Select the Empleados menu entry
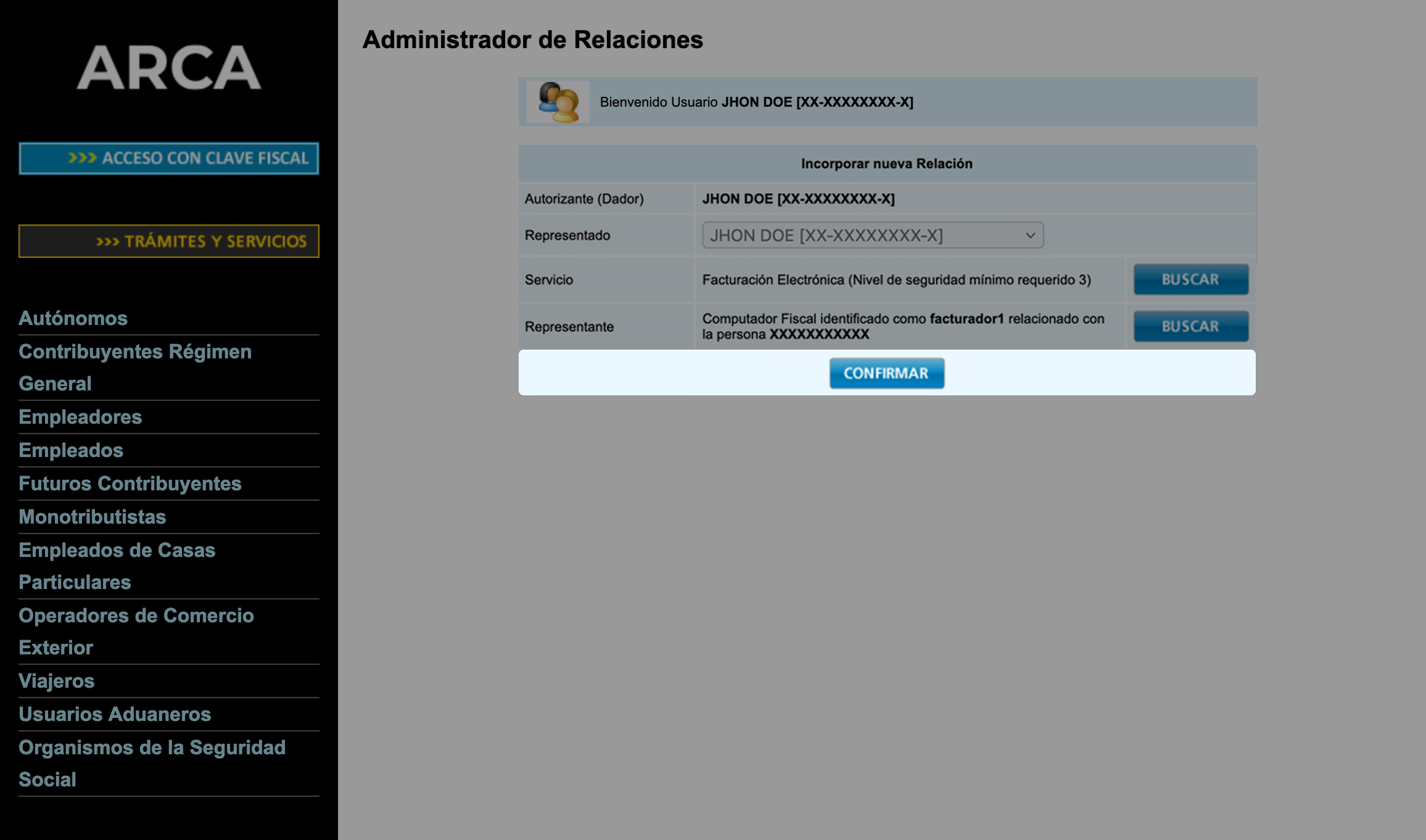 point(71,450)
